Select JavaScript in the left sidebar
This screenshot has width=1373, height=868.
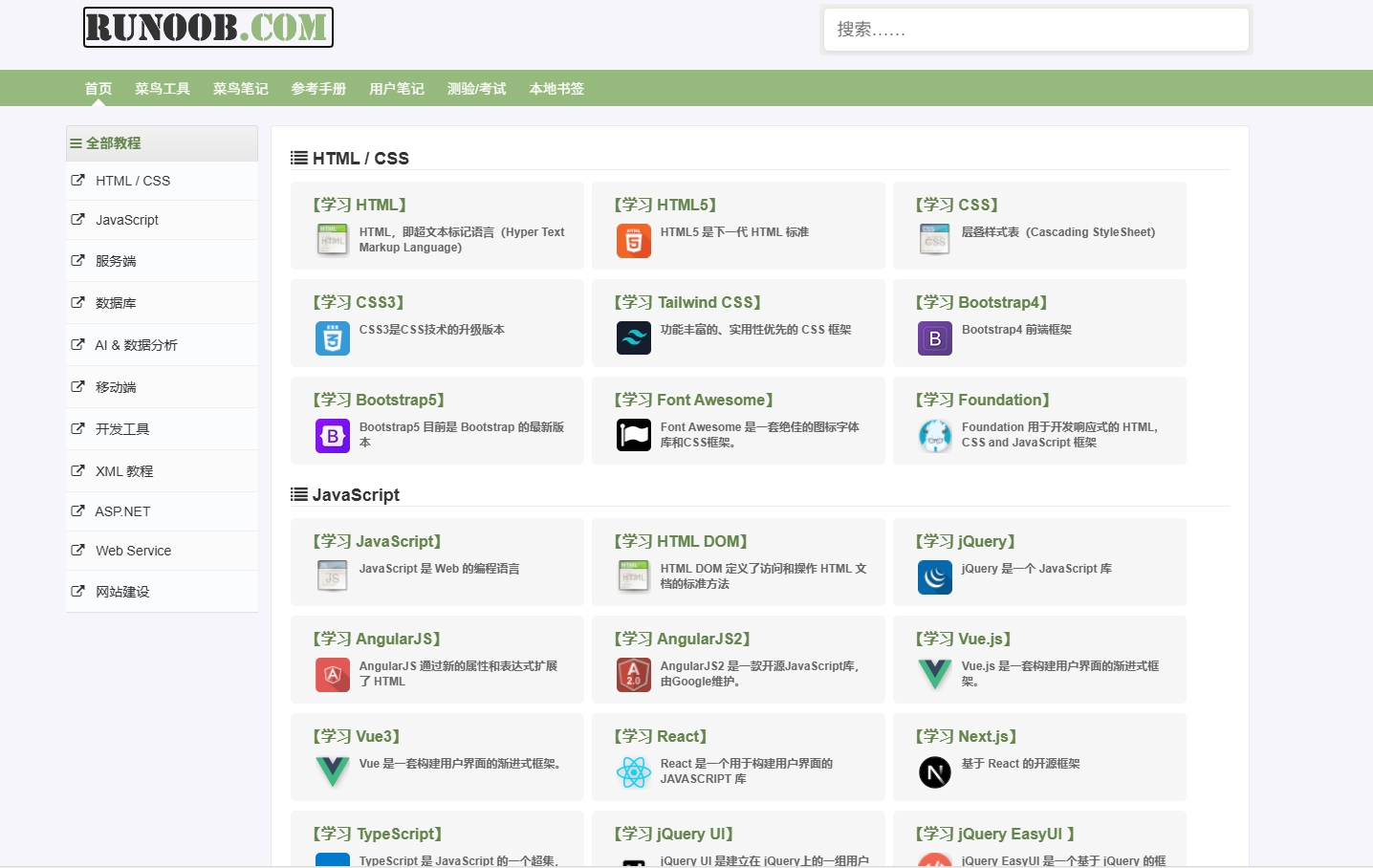click(x=127, y=220)
